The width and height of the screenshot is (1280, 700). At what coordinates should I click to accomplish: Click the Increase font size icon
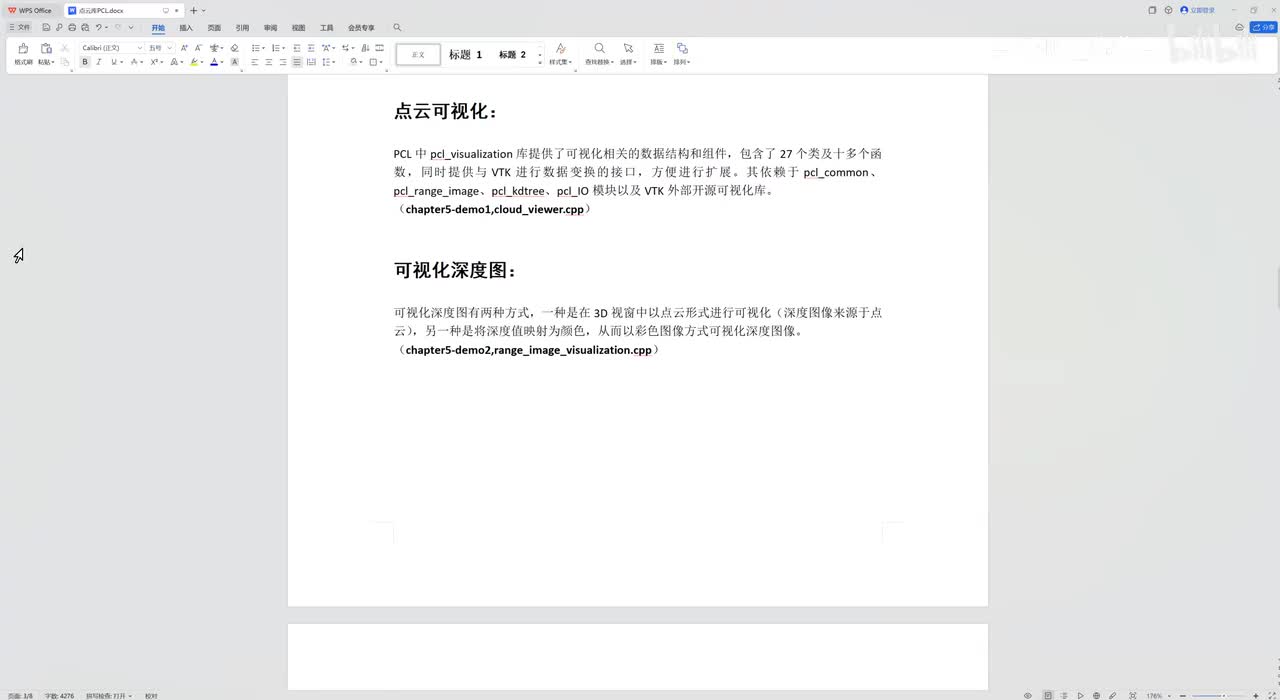click(x=184, y=48)
